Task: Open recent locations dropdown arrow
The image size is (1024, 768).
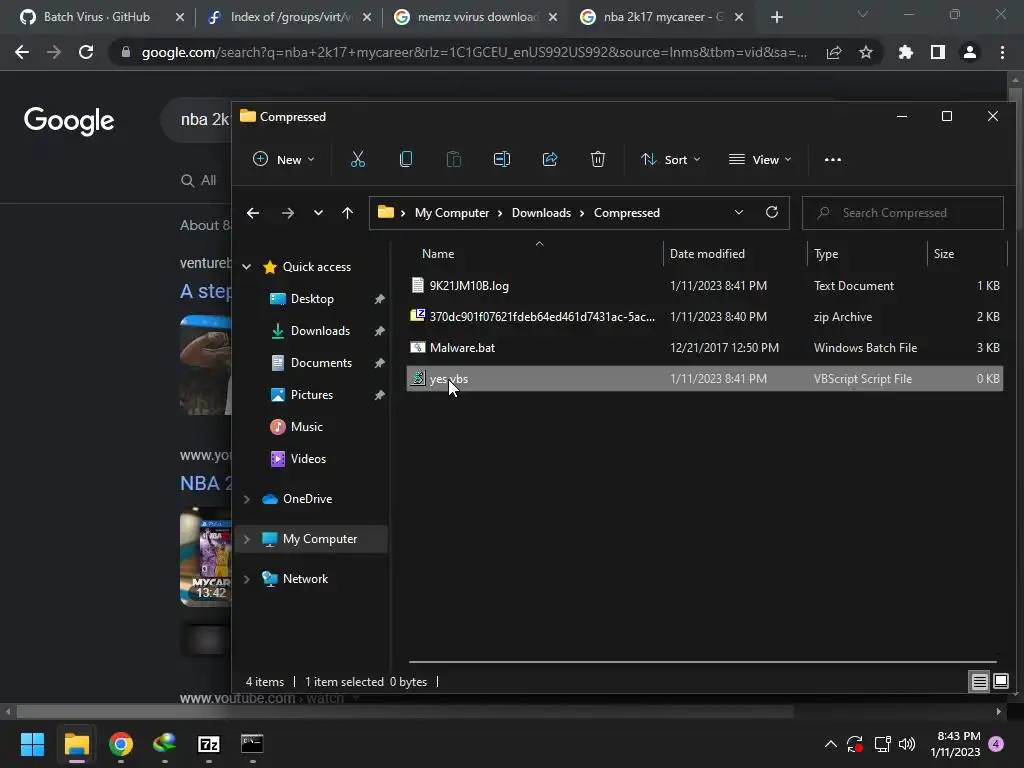Action: coord(318,213)
